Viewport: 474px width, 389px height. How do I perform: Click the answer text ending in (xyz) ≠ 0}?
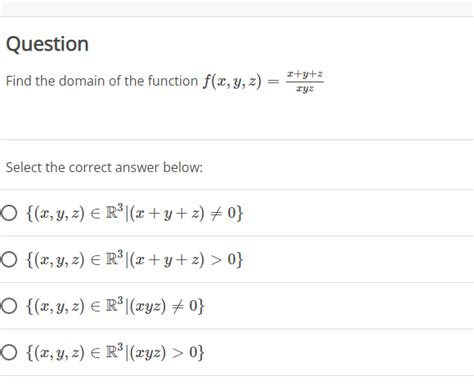point(116,306)
